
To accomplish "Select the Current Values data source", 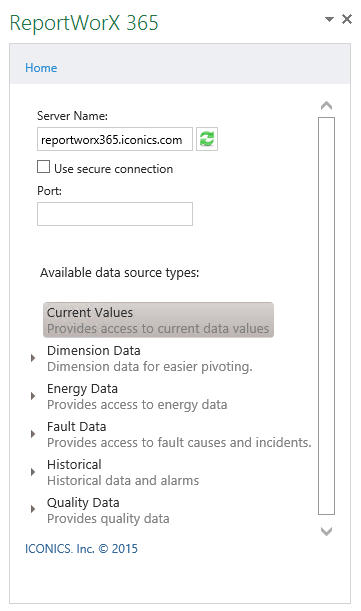I will (158, 320).
